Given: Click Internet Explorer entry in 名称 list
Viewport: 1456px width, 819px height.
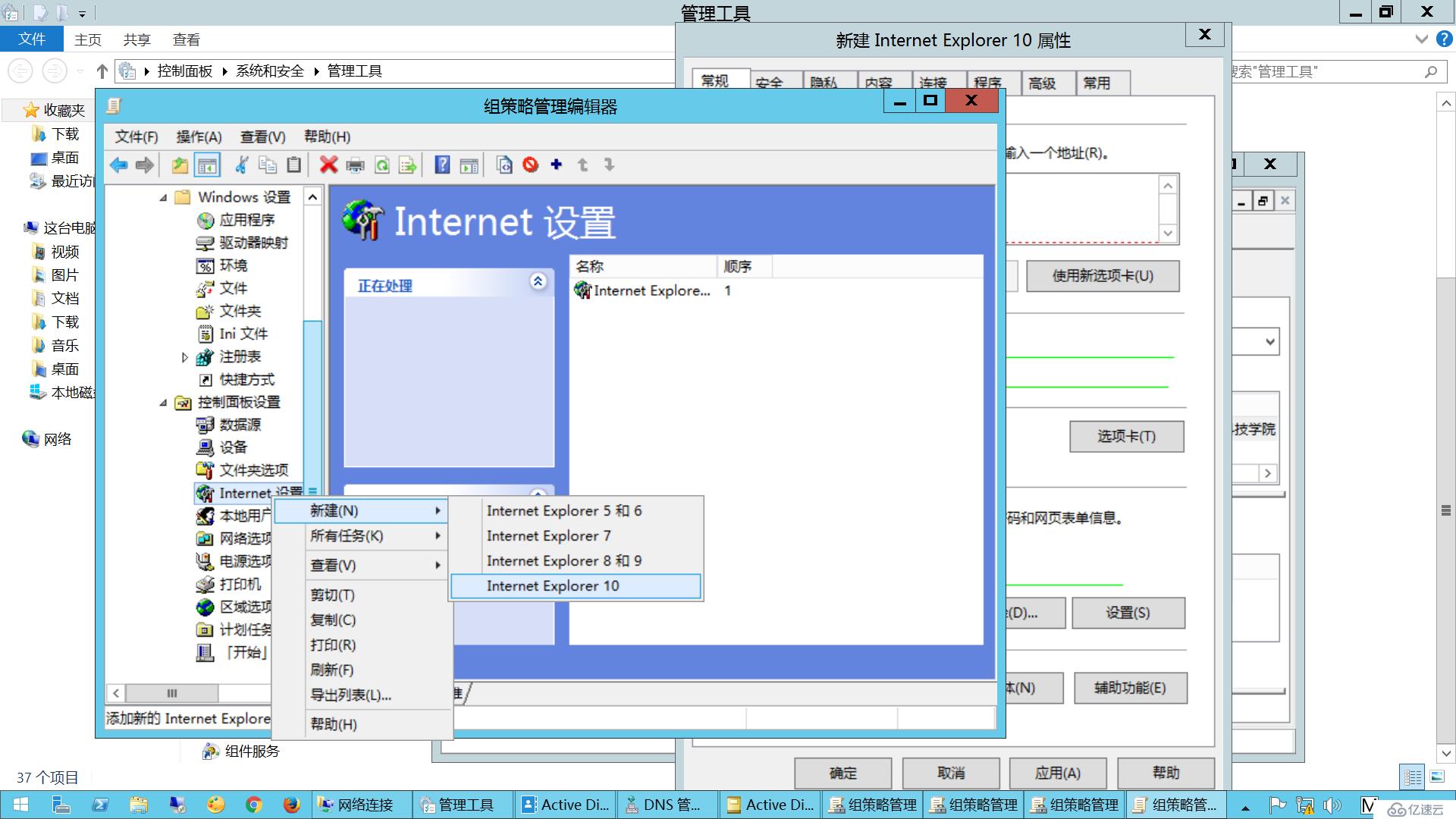Looking at the screenshot, I should tap(649, 290).
